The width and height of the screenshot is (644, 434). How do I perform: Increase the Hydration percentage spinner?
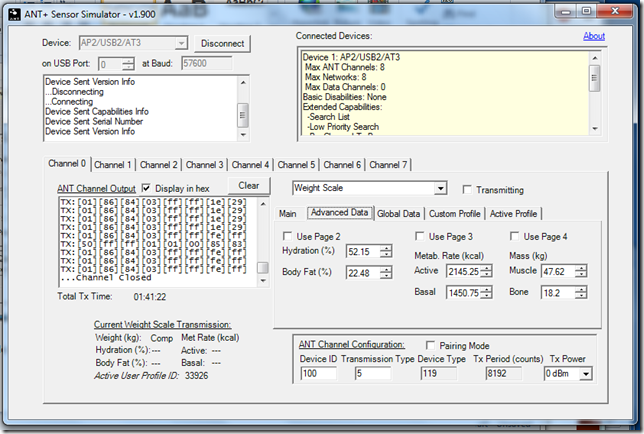386,248
